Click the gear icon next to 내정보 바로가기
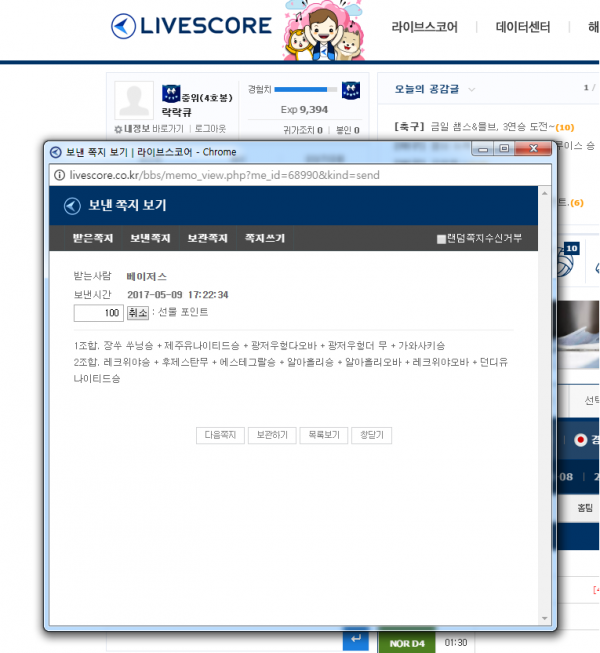The image size is (600, 653). click(x=118, y=130)
